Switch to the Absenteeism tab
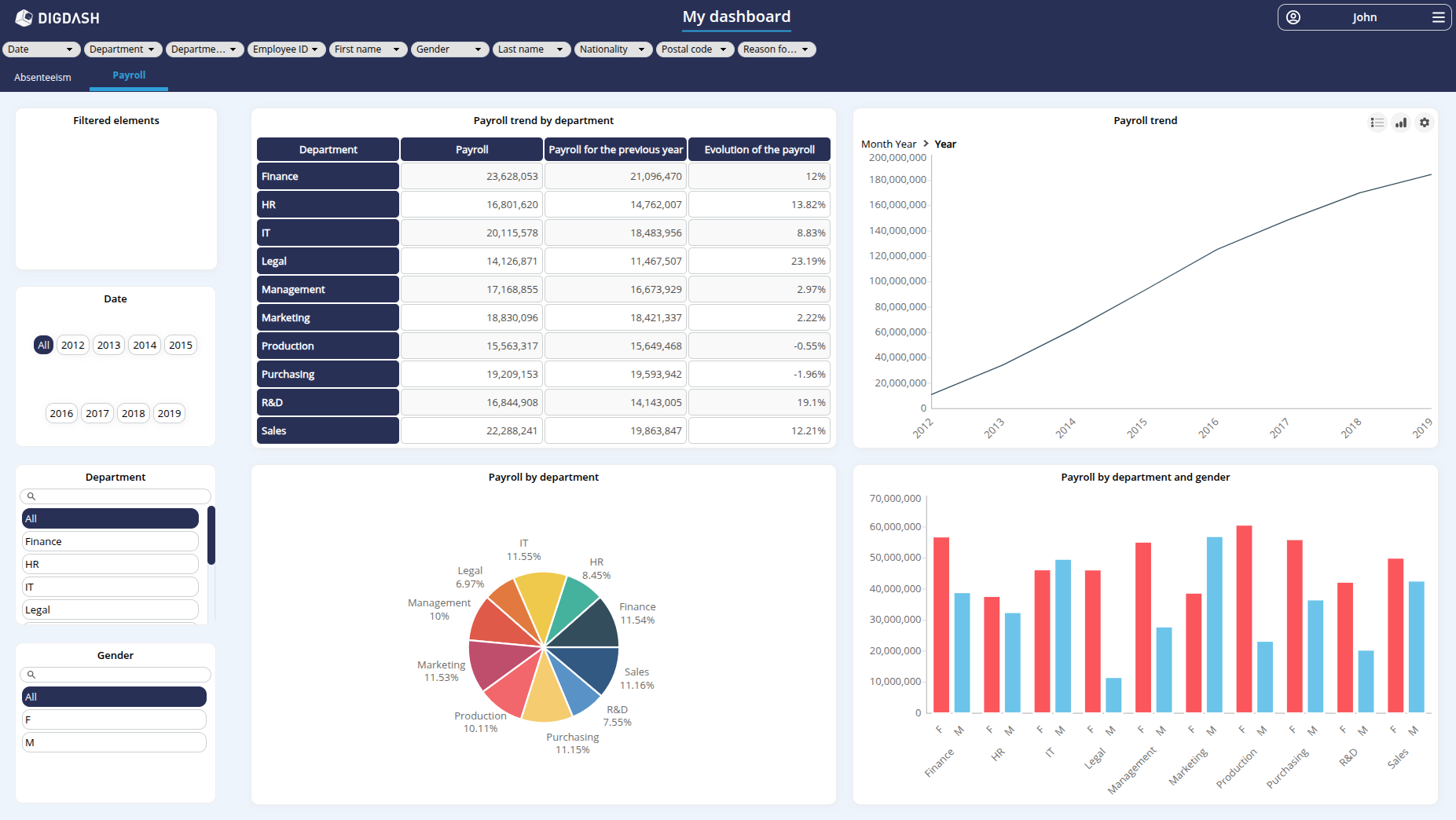The image size is (1456, 820). click(42, 77)
